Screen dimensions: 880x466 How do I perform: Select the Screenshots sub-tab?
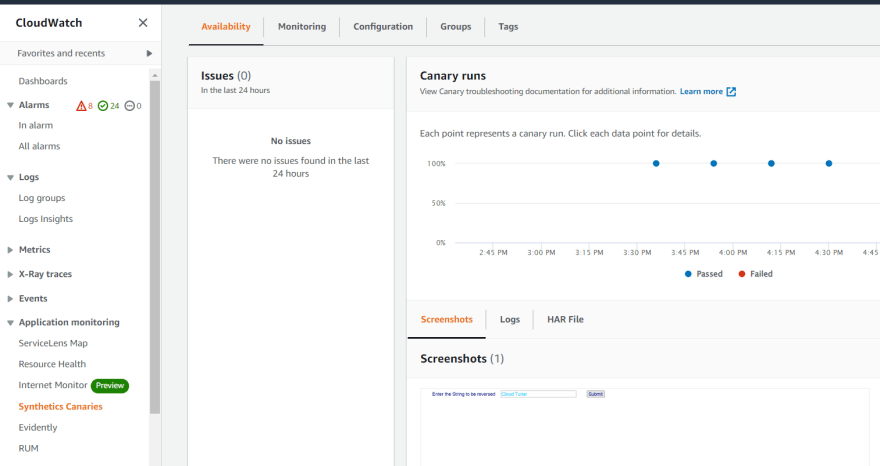[x=447, y=319]
